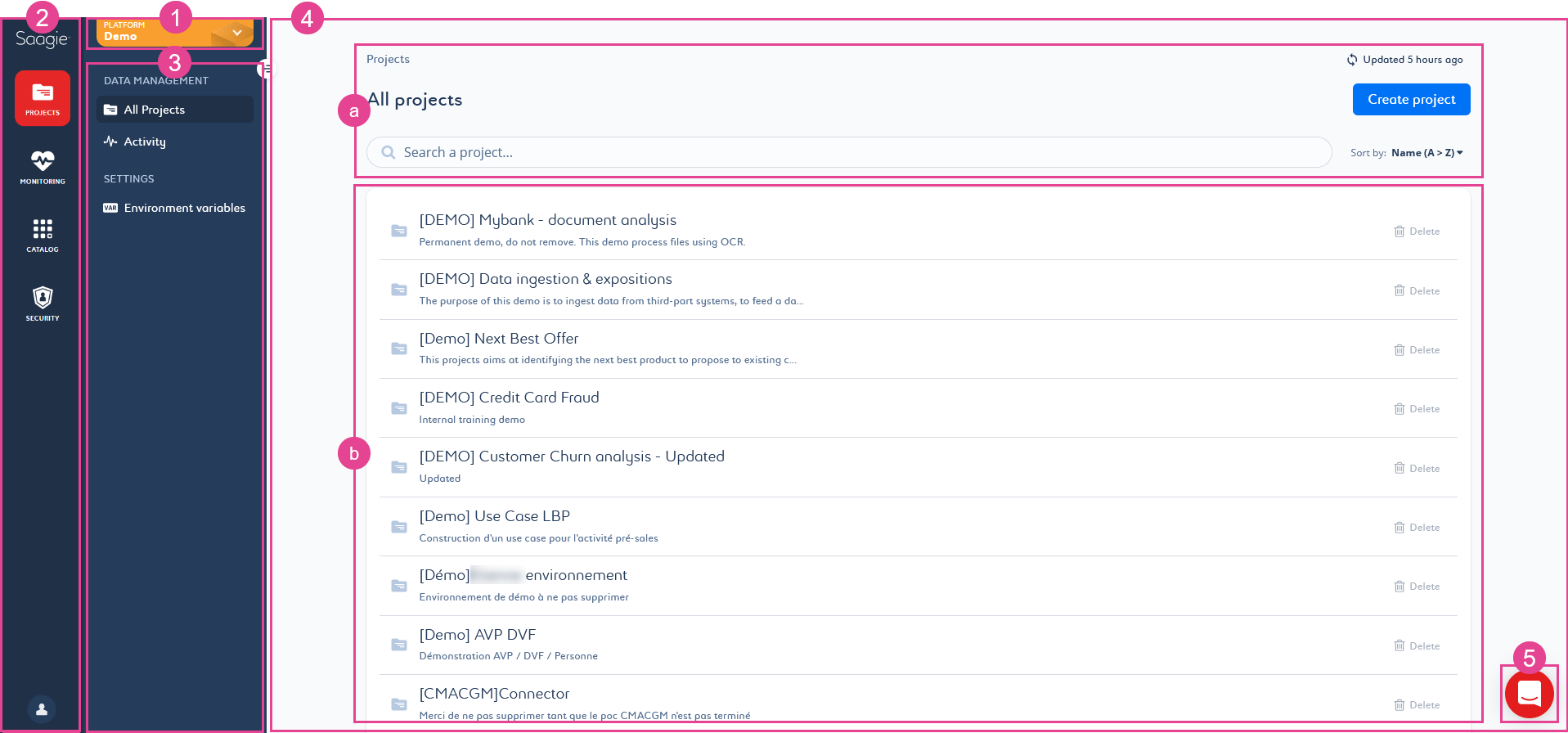Delete the AVP DVF project

[x=1417, y=646]
